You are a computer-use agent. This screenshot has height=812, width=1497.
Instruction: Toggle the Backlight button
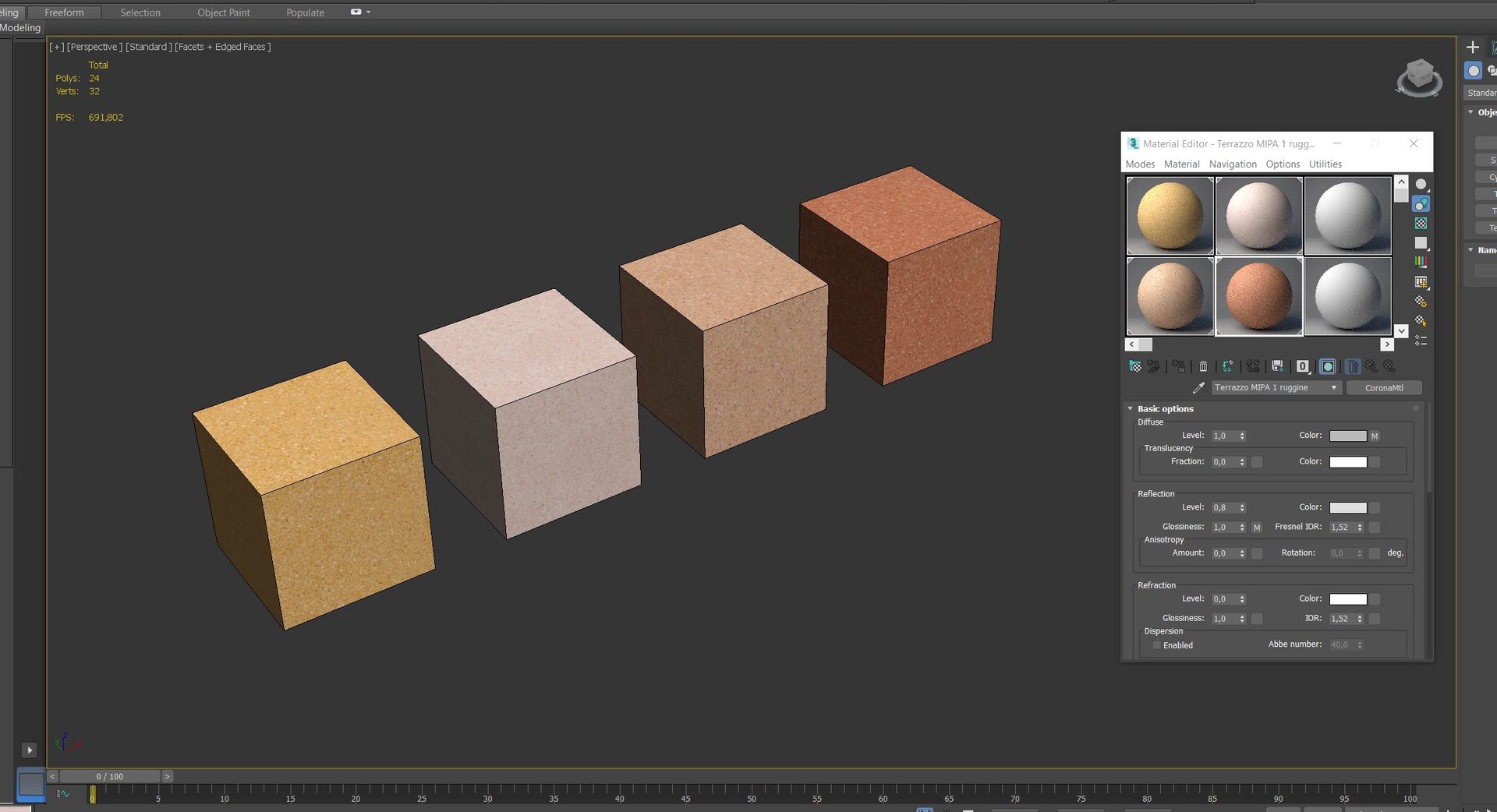pyautogui.click(x=1421, y=204)
